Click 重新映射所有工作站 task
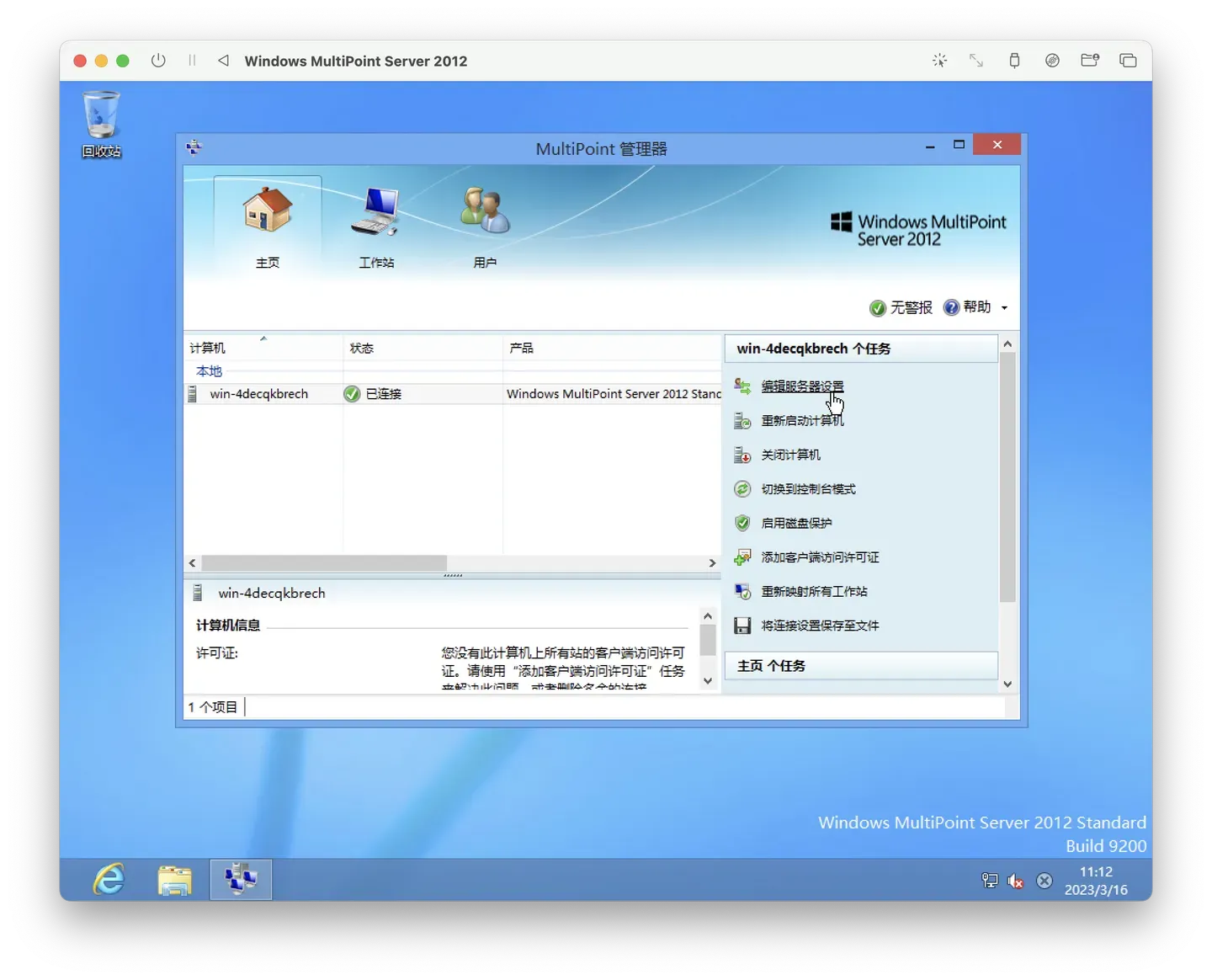This screenshot has height=980, width=1212. click(x=814, y=591)
